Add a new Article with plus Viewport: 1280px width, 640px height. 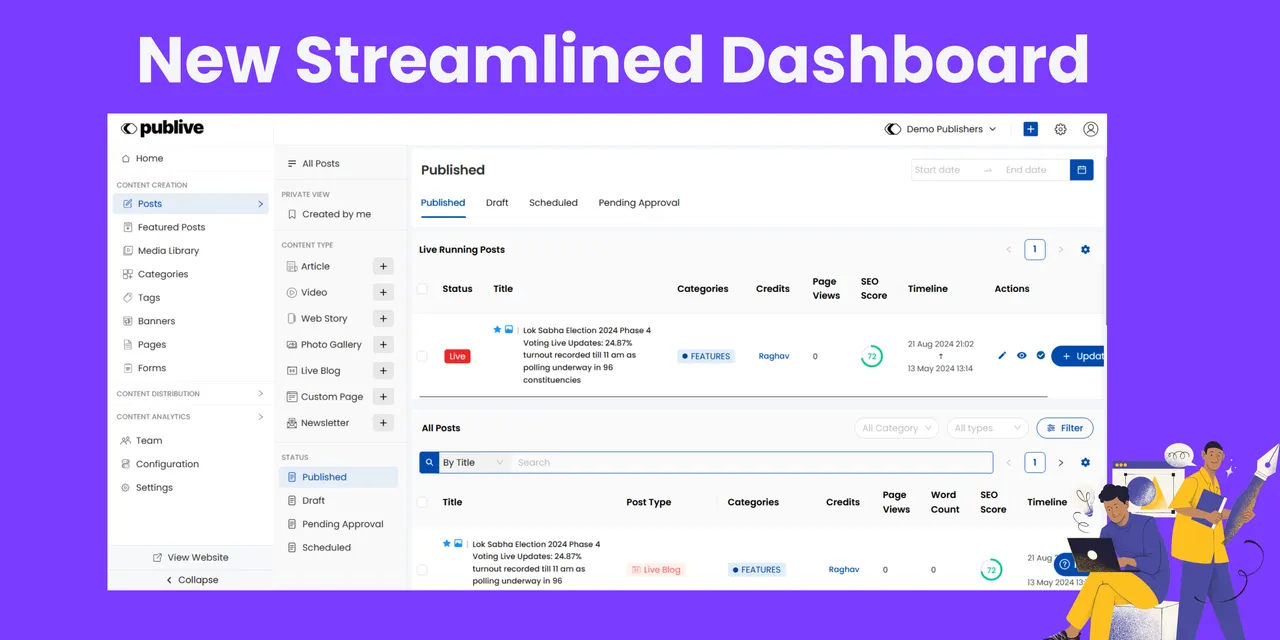(x=383, y=266)
